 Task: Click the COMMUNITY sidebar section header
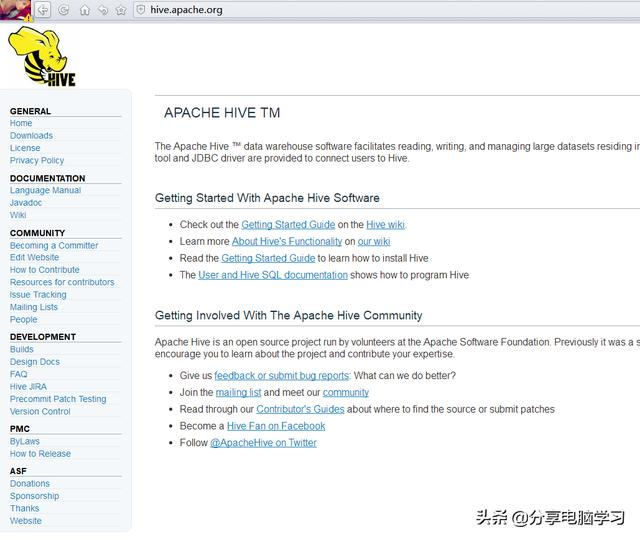(x=38, y=233)
